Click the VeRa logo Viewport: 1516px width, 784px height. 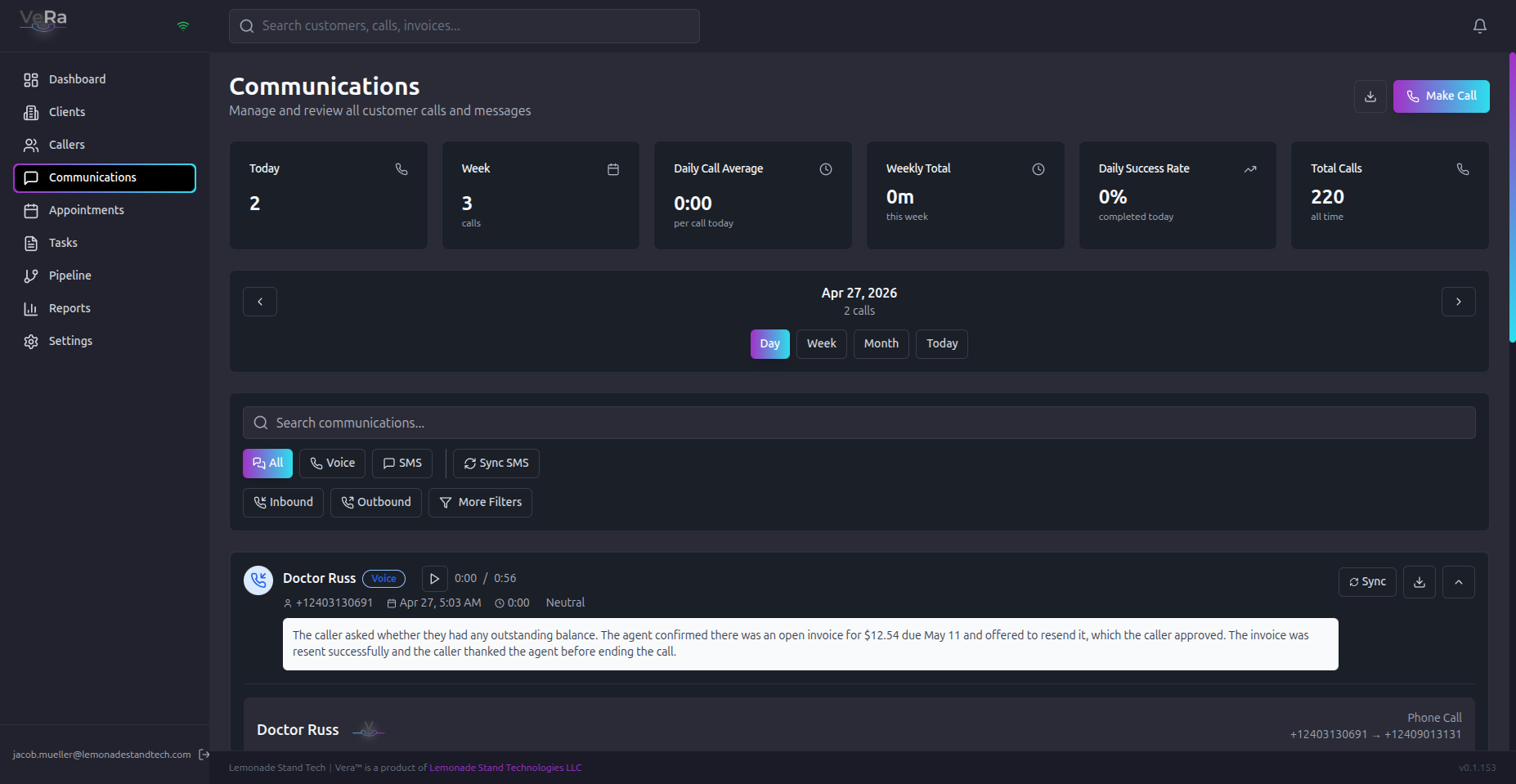coord(43,20)
